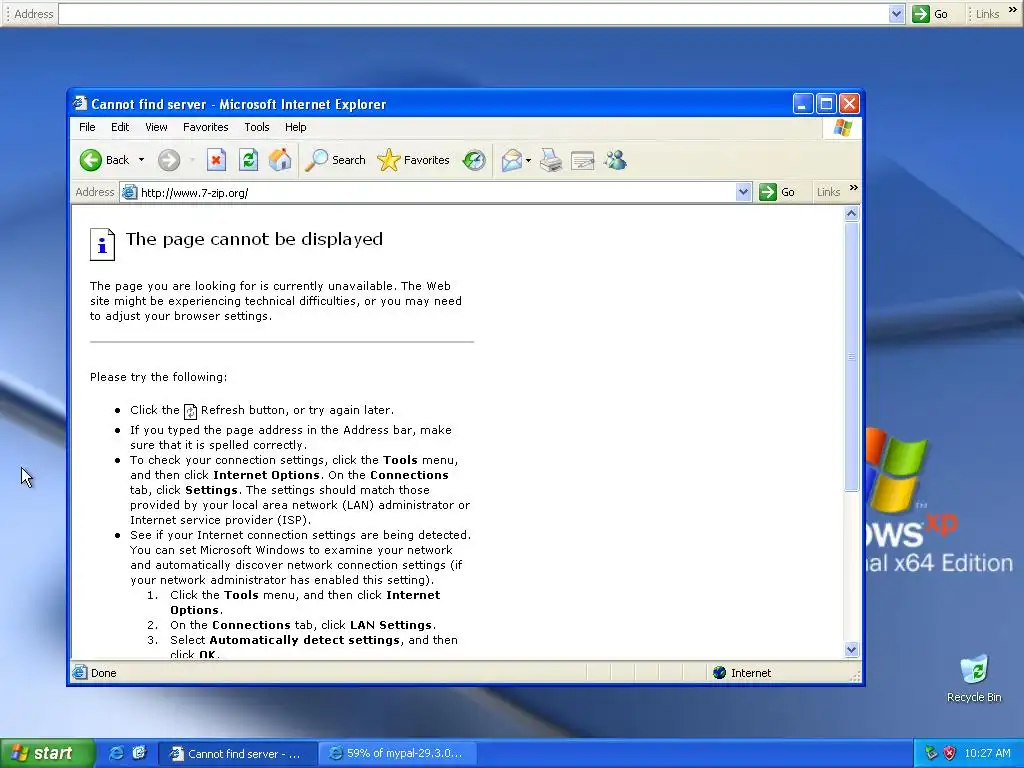This screenshot has width=1024, height=768.
Task: Expand the Internet Explorer address dropdown
Action: tap(743, 192)
